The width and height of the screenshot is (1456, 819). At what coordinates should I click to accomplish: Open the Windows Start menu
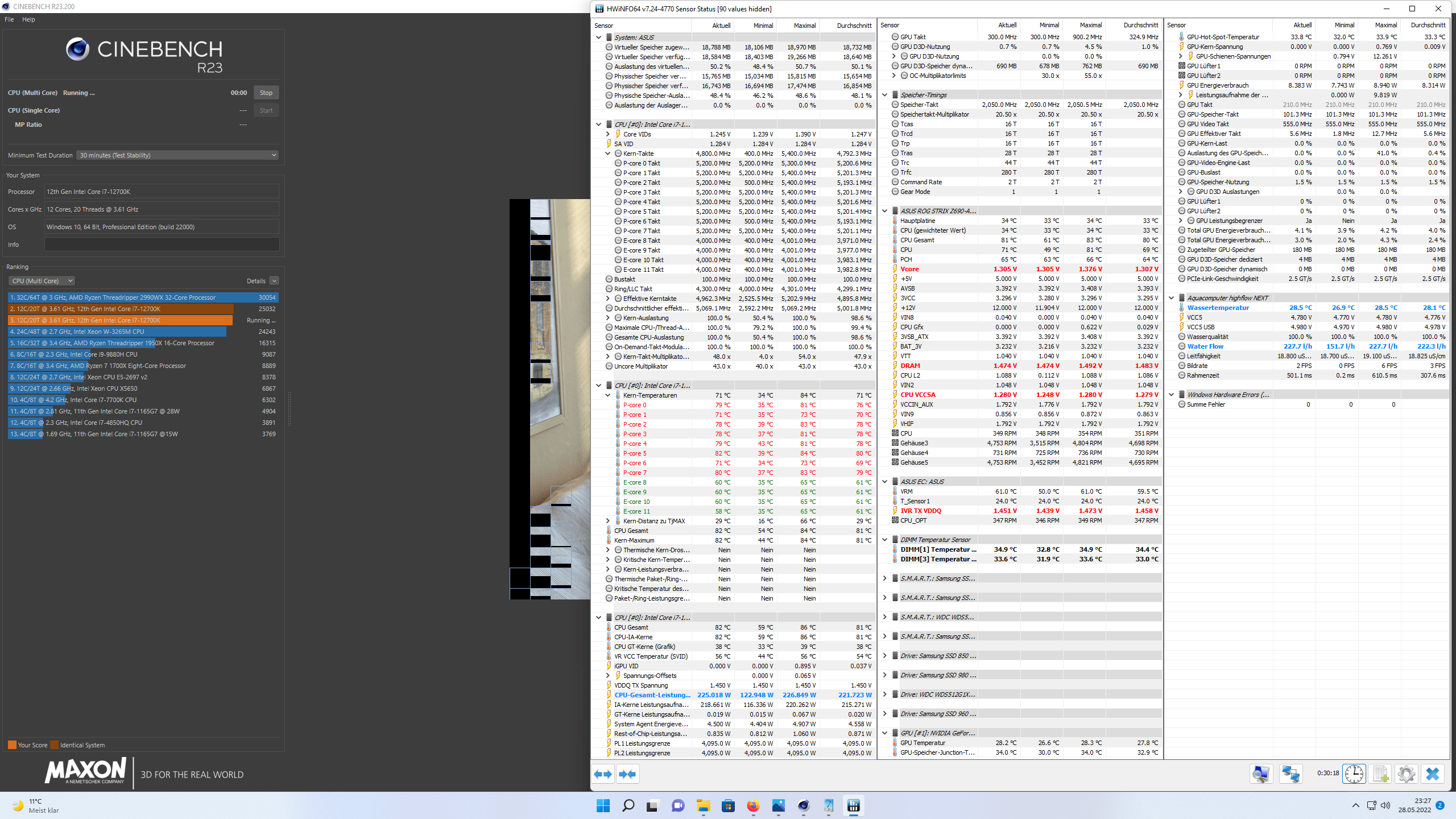click(603, 805)
